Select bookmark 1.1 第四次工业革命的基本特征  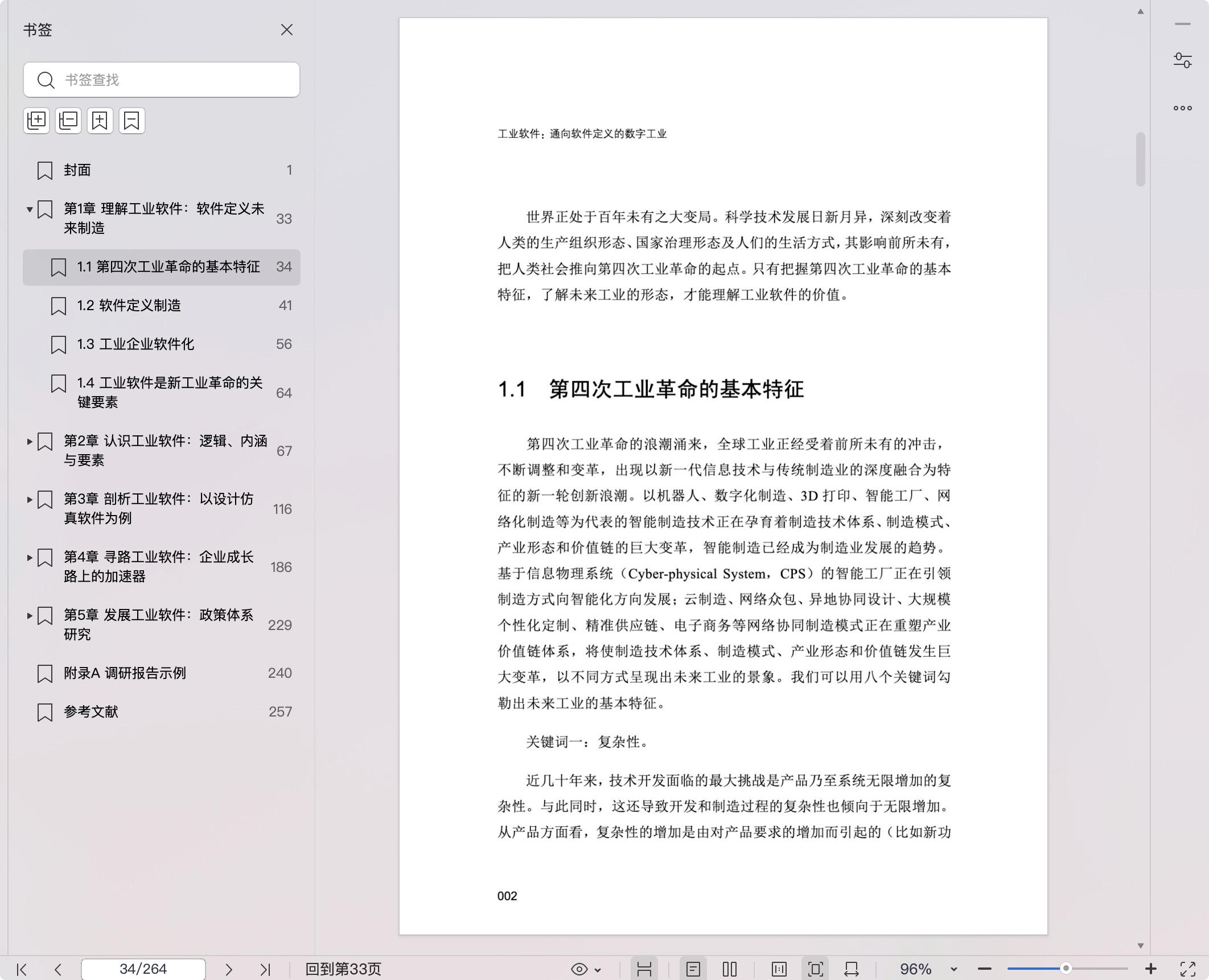tap(162, 267)
